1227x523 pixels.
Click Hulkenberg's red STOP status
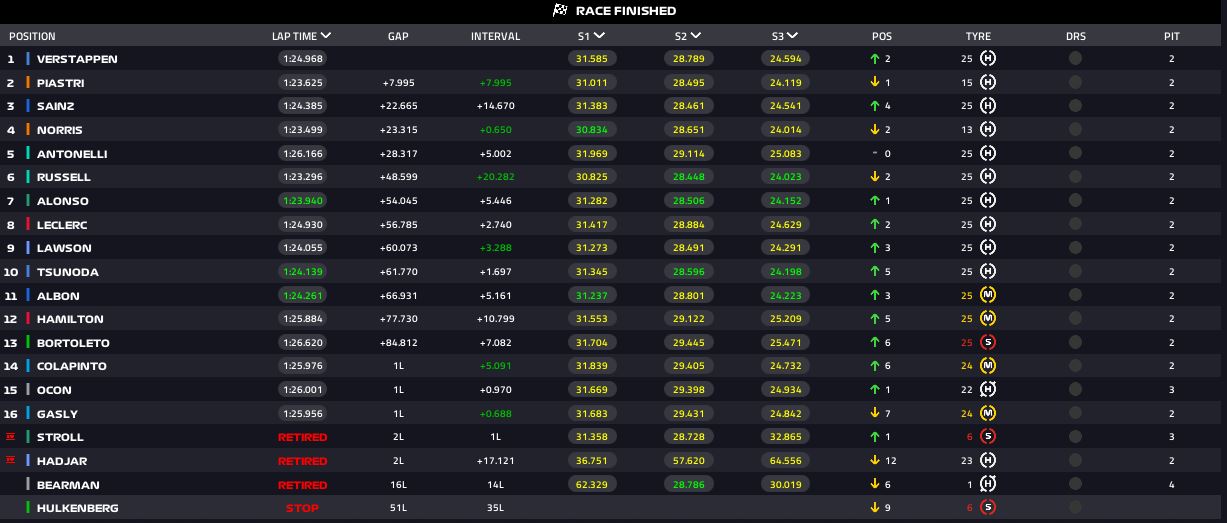pyautogui.click(x=302, y=508)
